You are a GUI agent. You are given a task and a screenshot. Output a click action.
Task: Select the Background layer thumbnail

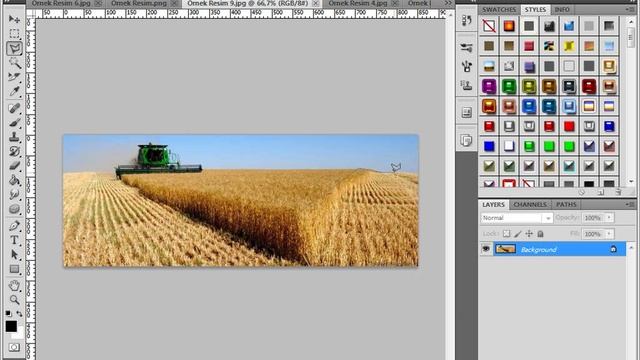[505, 249]
